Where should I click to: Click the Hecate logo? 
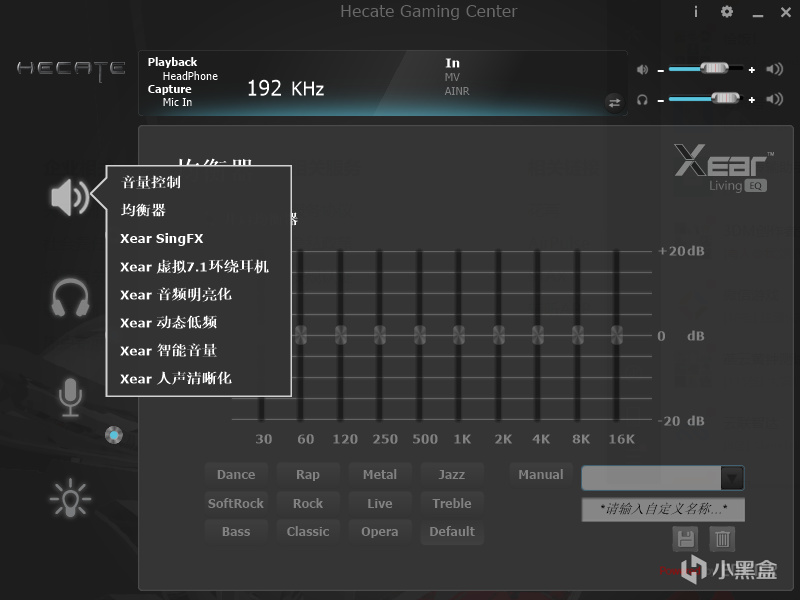71,70
